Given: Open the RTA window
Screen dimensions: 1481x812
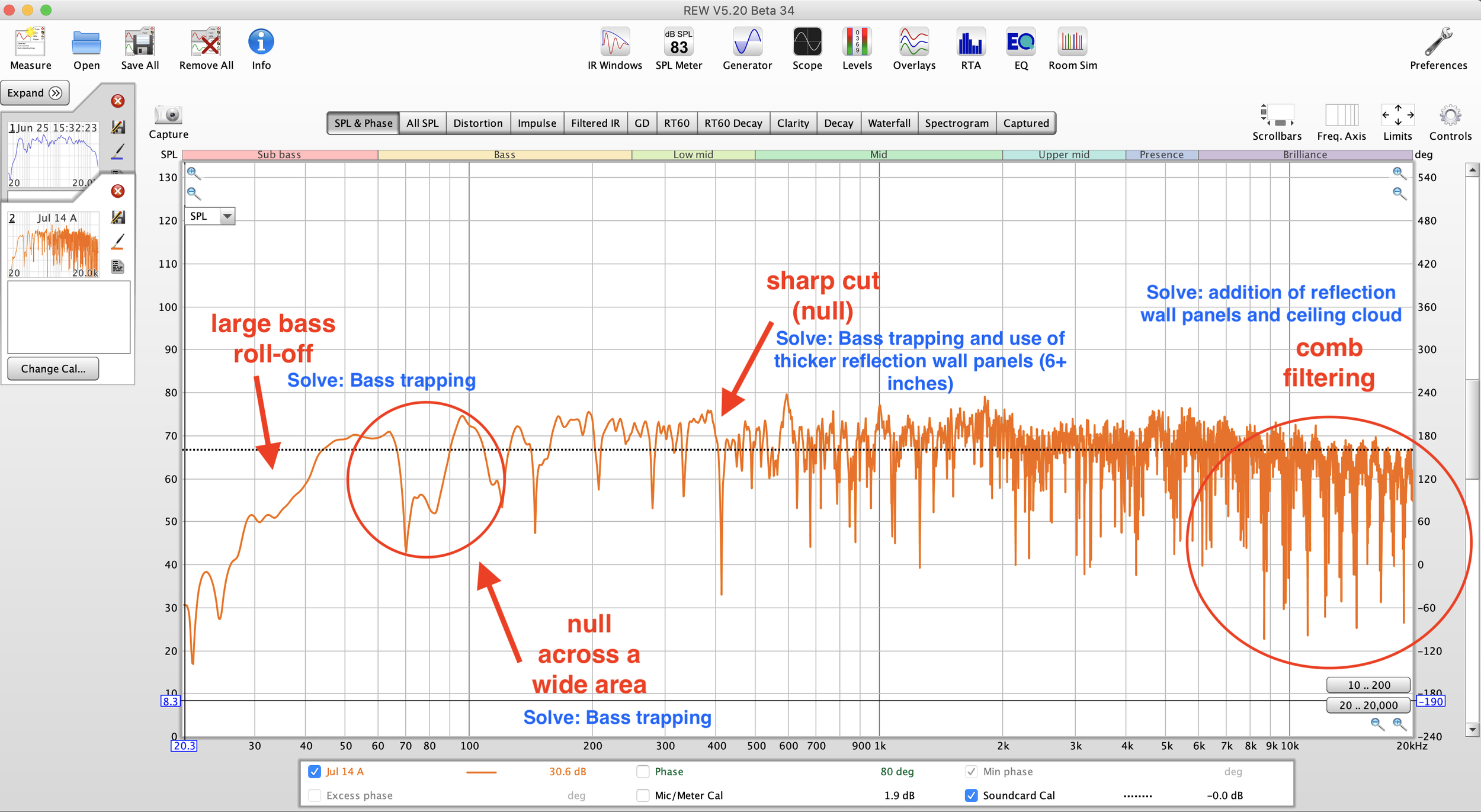Looking at the screenshot, I should click(x=970, y=43).
